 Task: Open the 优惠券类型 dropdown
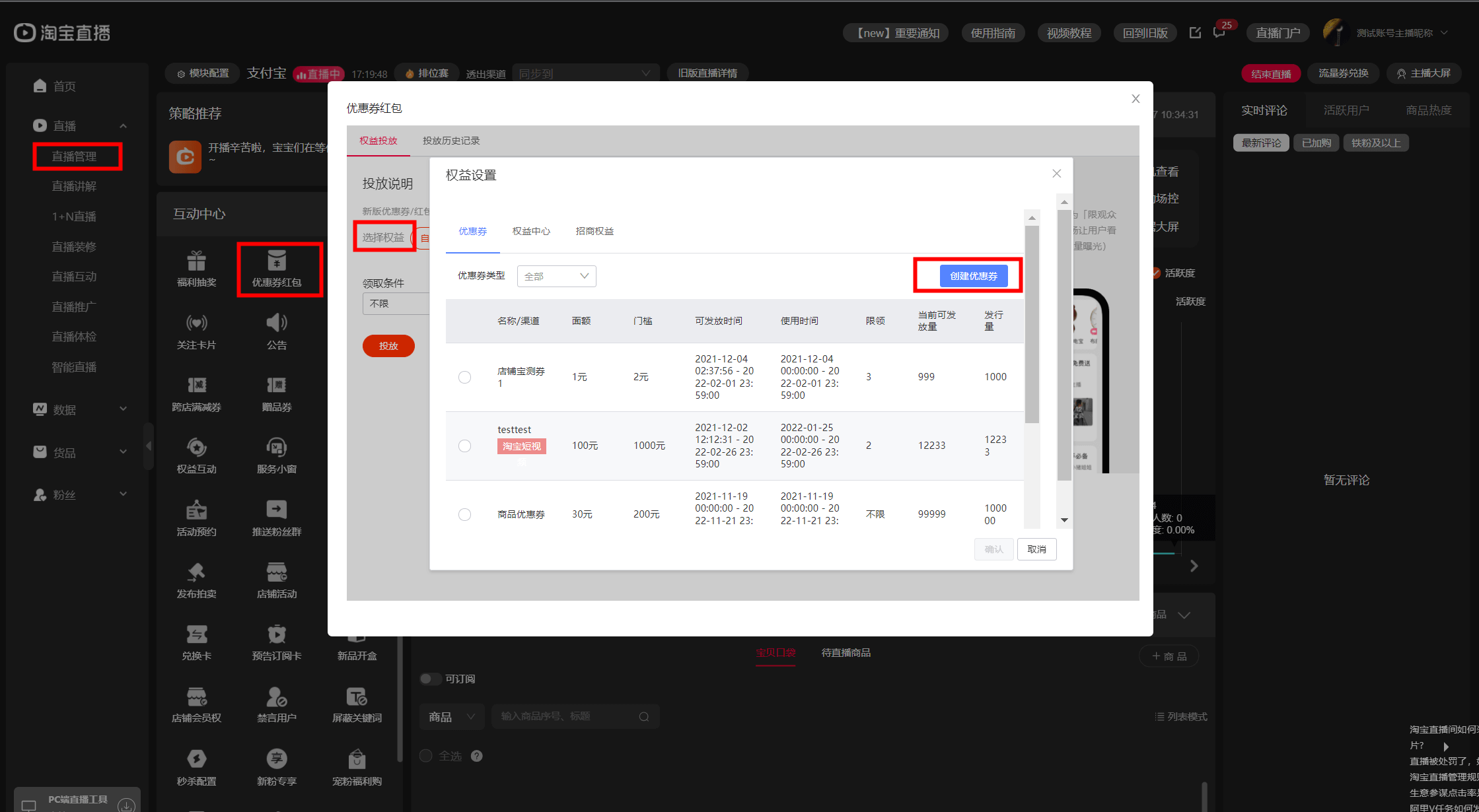click(556, 276)
